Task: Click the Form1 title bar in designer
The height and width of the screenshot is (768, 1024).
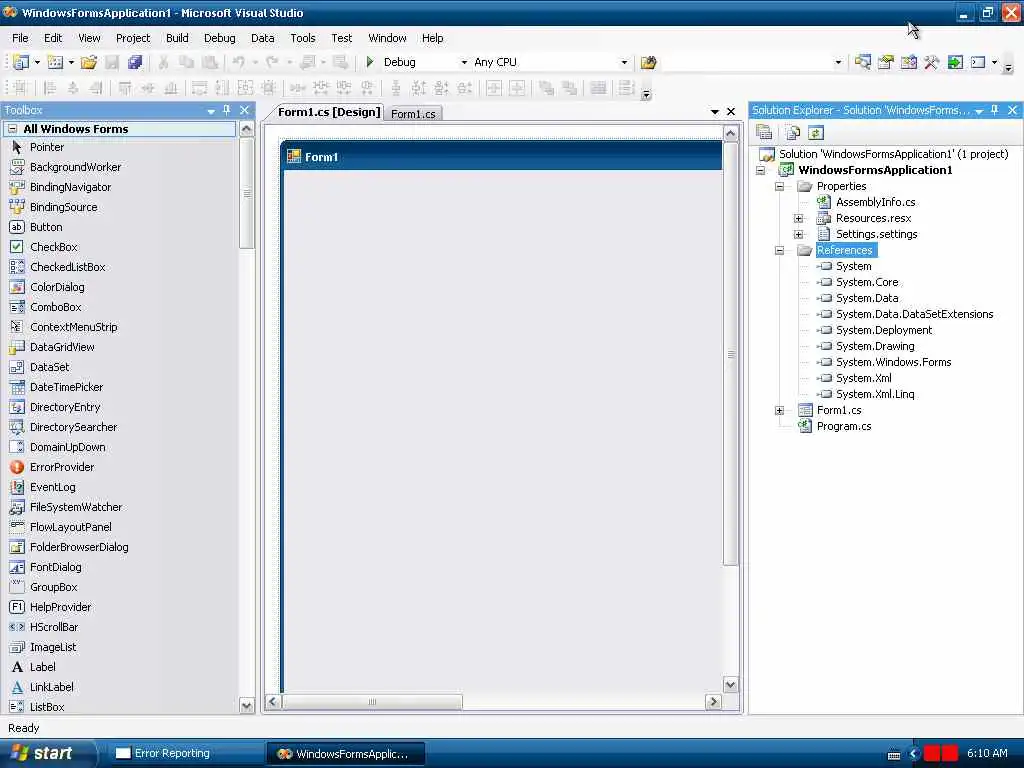Action: pos(502,157)
